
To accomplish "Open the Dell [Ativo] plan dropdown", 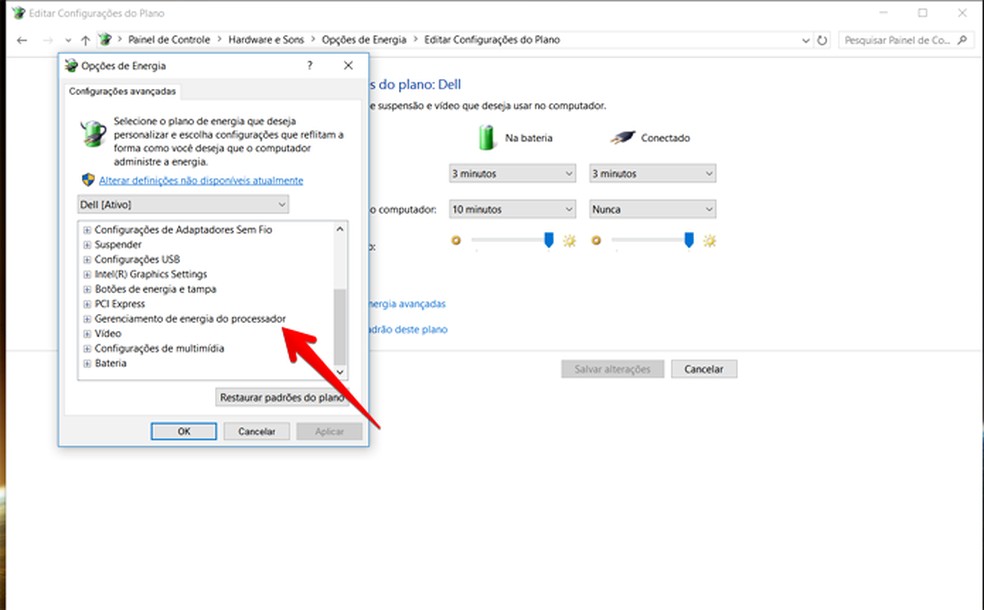I will 183,205.
